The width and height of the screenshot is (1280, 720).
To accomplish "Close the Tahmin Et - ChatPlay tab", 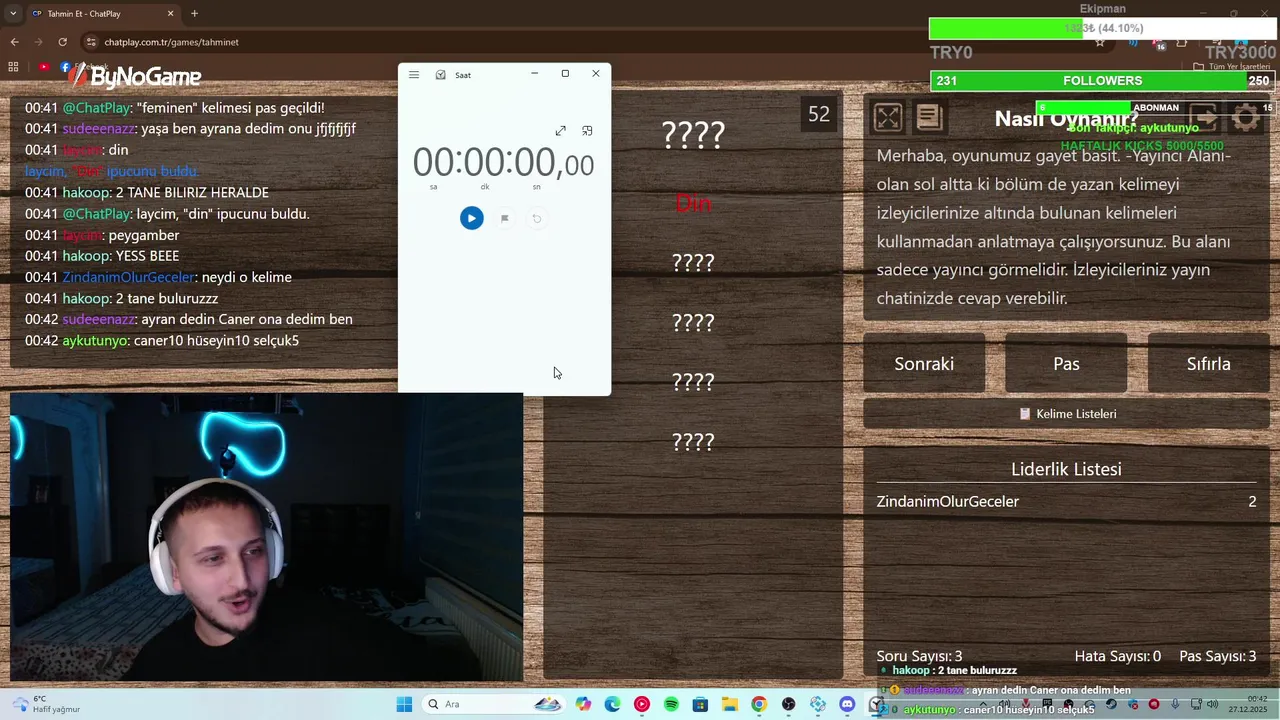I will click(170, 14).
